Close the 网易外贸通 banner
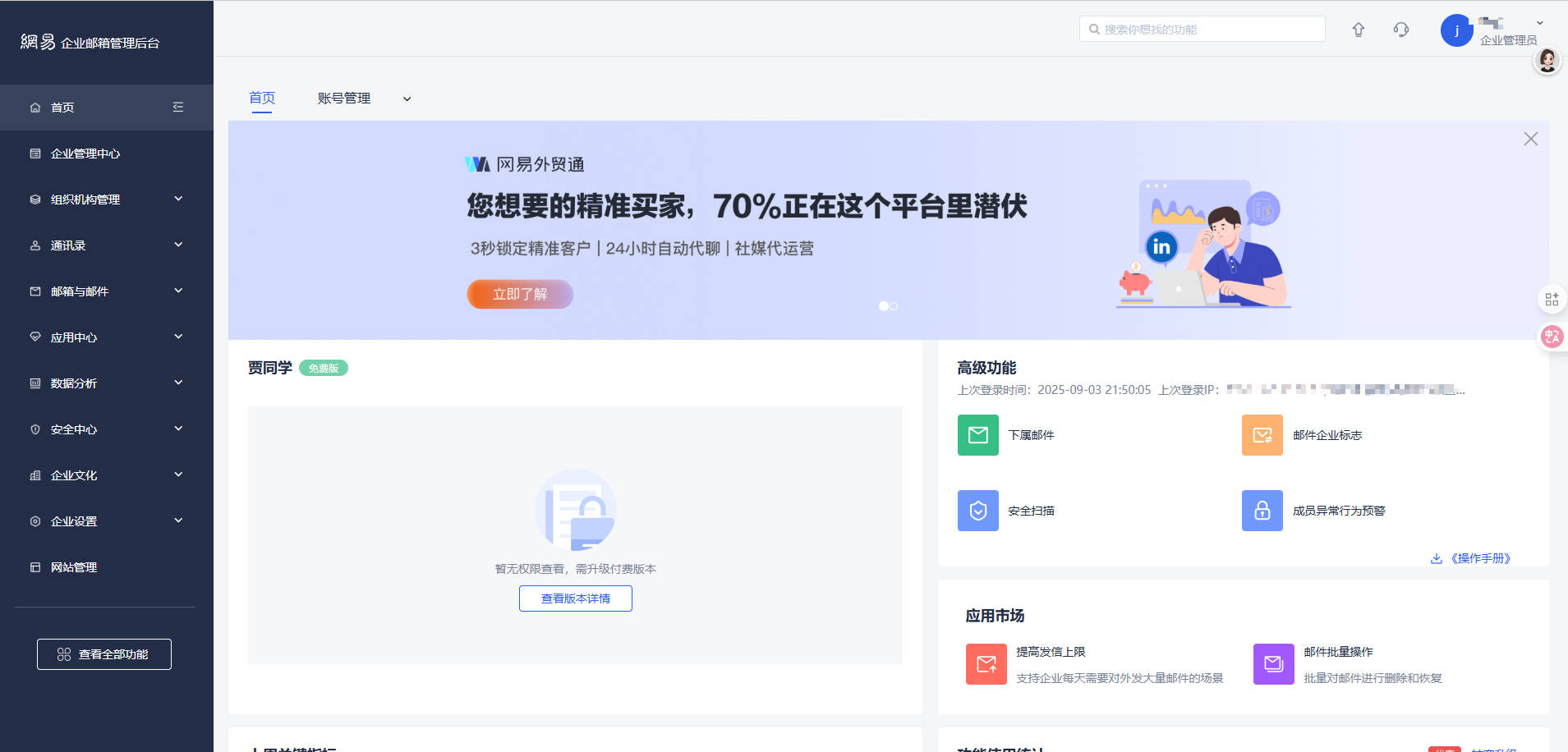Screen dimensions: 1568x752 [1531, 139]
